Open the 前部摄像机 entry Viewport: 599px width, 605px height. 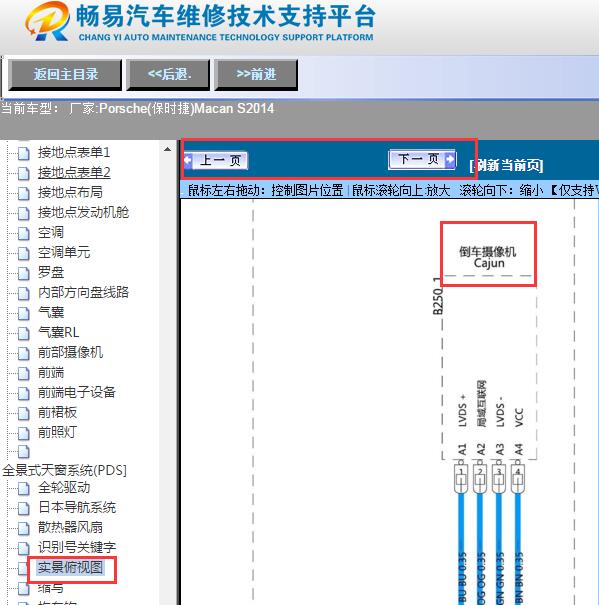click(70, 352)
